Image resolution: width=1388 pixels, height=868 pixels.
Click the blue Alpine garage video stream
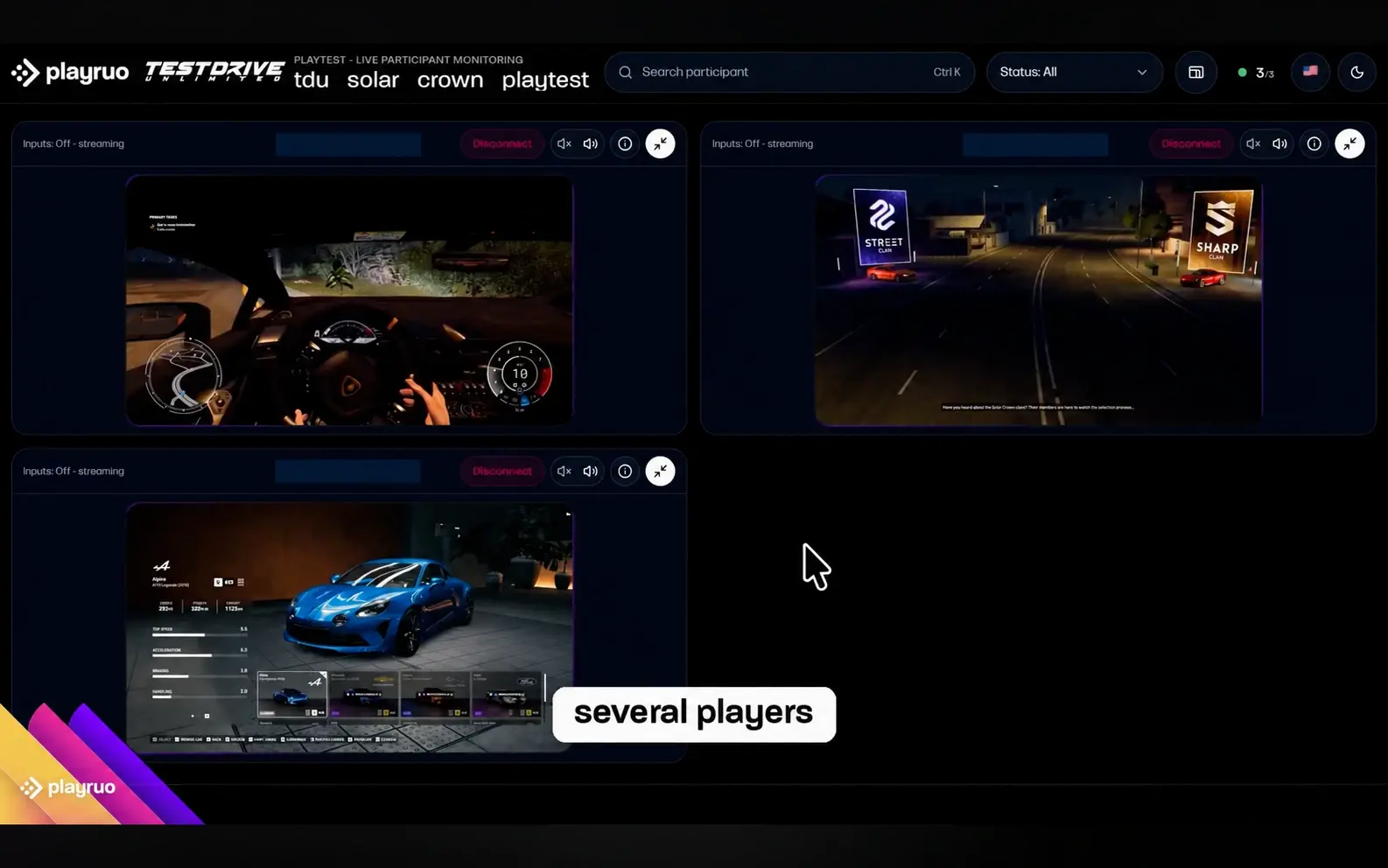coord(349,627)
